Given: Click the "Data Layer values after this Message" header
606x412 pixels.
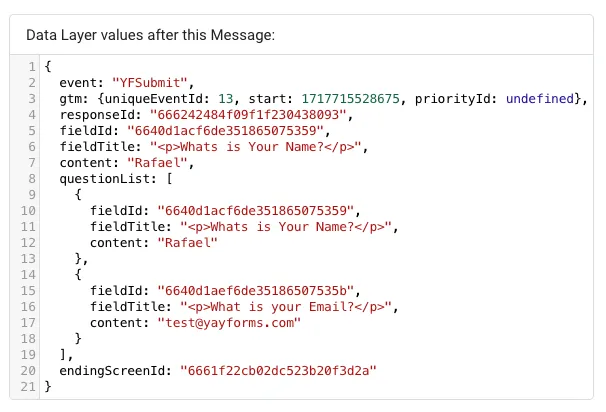Looking at the screenshot, I should tap(150, 34).
